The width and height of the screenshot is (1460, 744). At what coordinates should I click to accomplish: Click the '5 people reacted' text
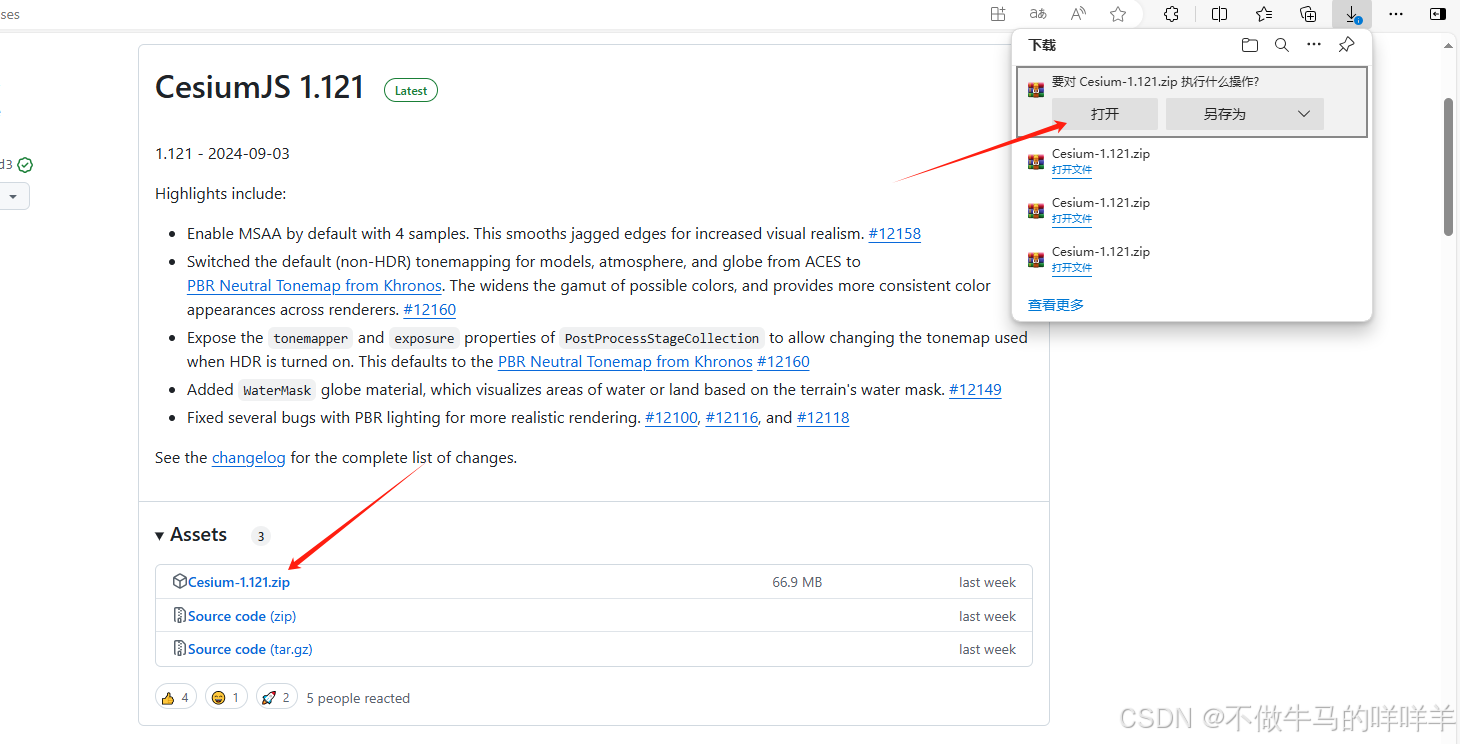(x=358, y=698)
